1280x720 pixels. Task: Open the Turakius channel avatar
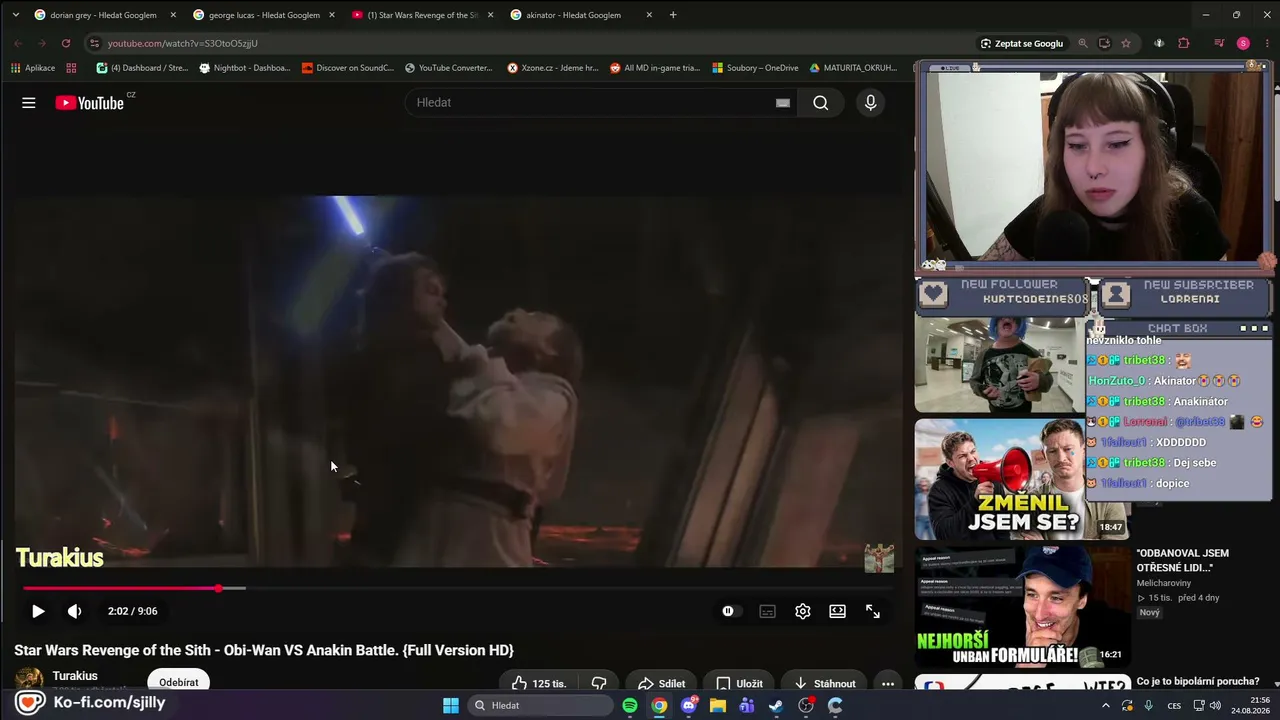click(x=29, y=682)
